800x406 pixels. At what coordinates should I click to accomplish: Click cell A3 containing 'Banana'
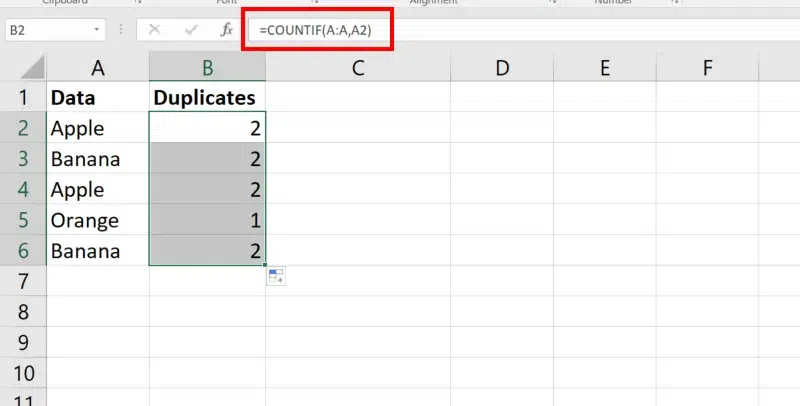point(98,158)
